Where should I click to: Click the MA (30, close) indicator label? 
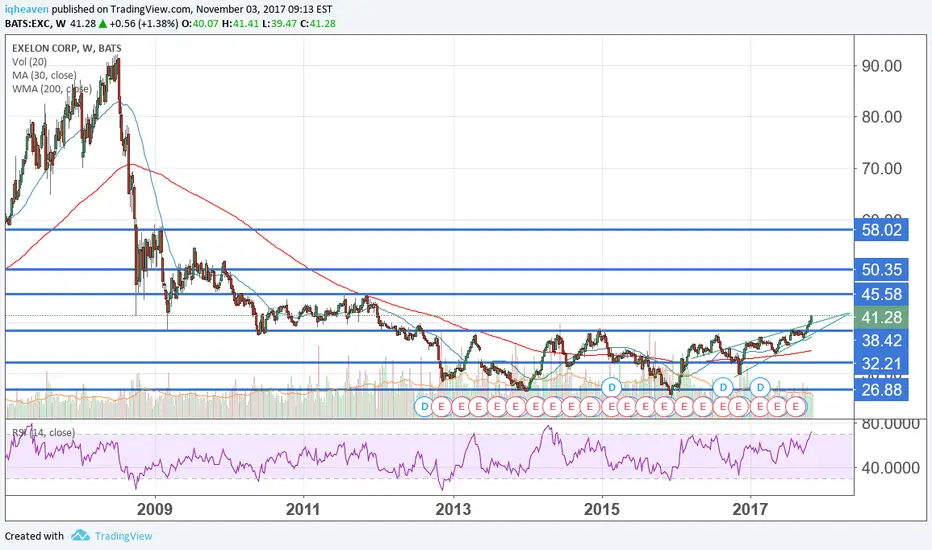[44, 76]
